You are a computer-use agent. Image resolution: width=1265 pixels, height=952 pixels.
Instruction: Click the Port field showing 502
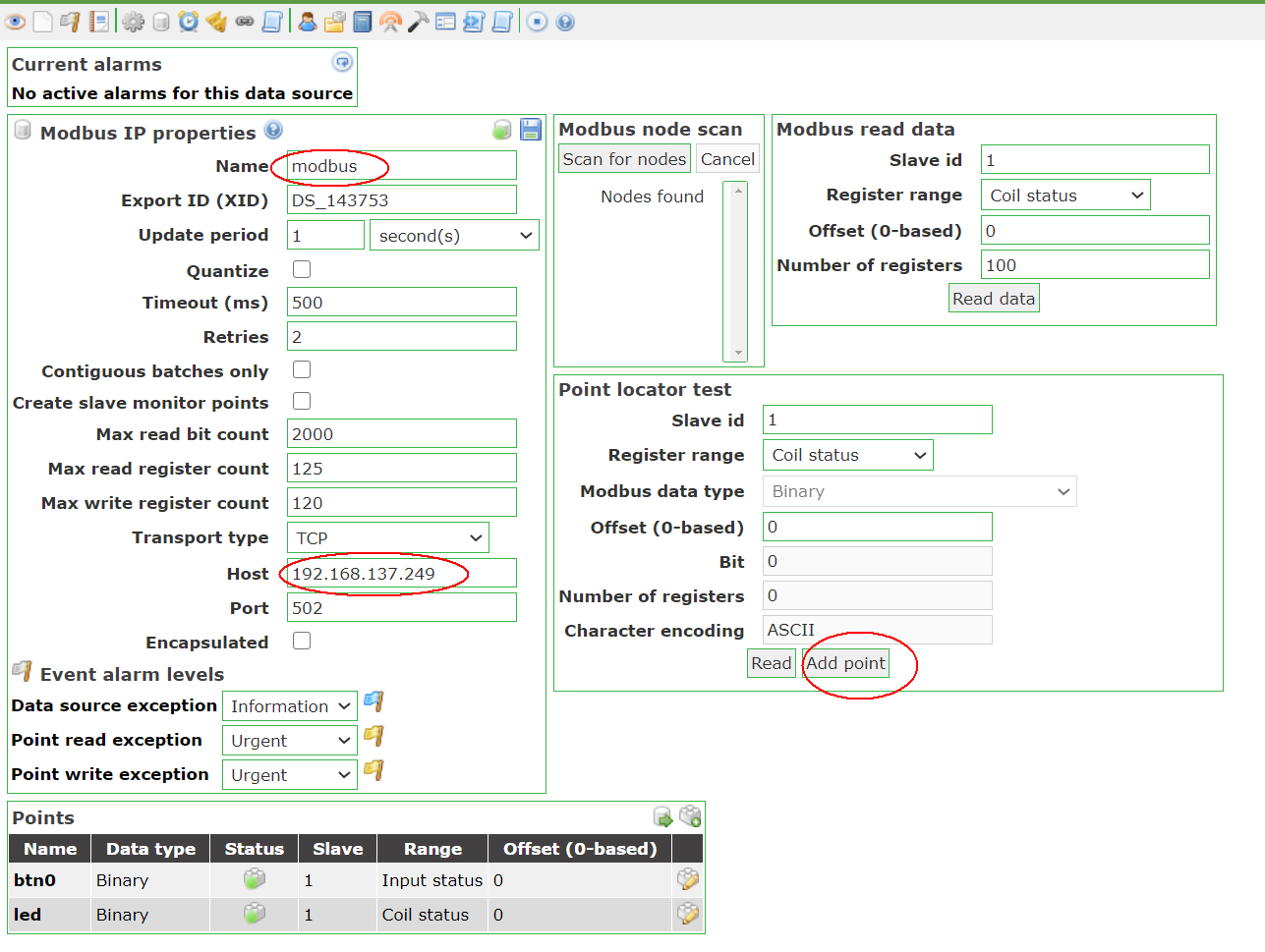click(x=402, y=607)
